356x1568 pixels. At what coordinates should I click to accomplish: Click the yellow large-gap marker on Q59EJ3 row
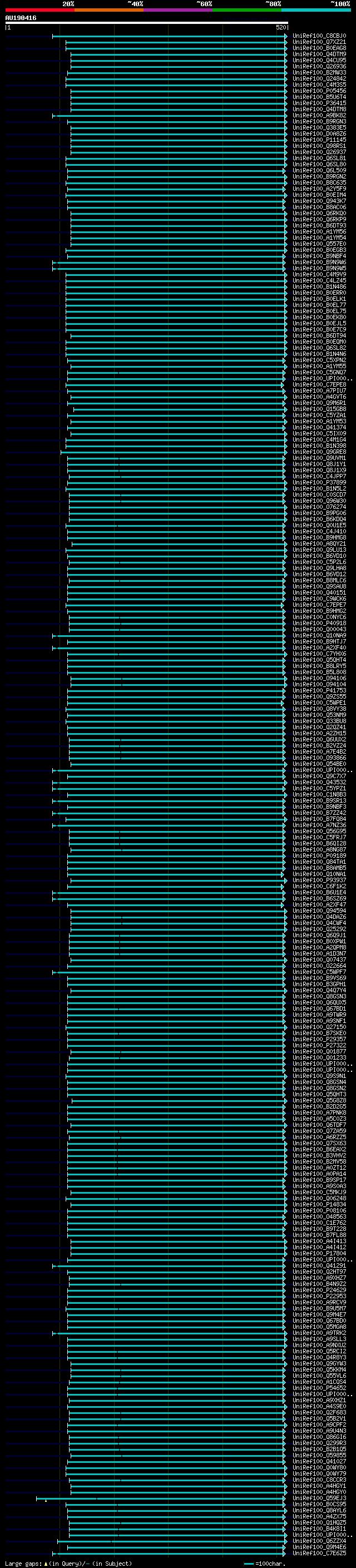(x=46, y=1501)
